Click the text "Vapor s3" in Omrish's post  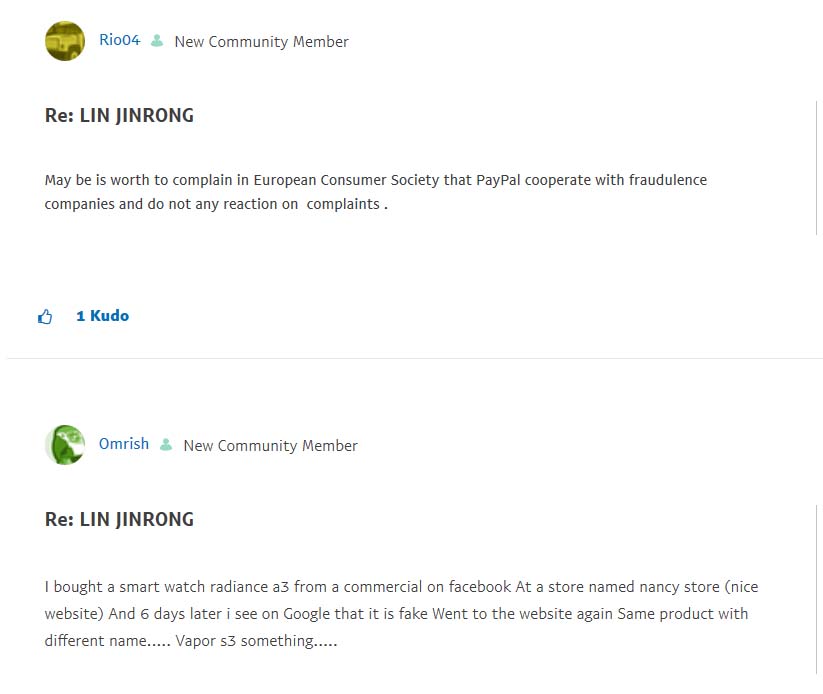click(206, 641)
